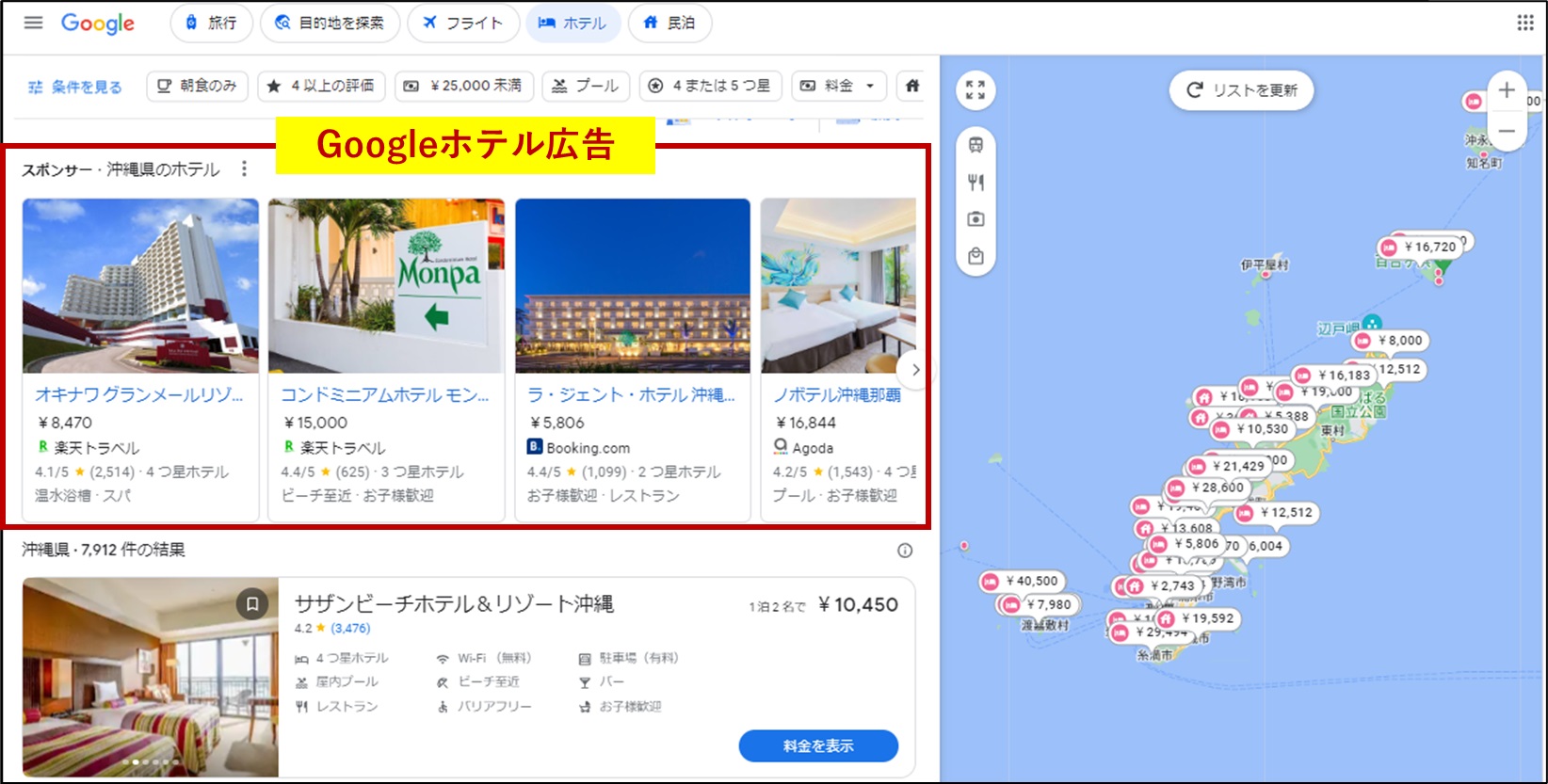Switch to the 民泊 tab
Image resolution: width=1548 pixels, height=784 pixels.
669,23
